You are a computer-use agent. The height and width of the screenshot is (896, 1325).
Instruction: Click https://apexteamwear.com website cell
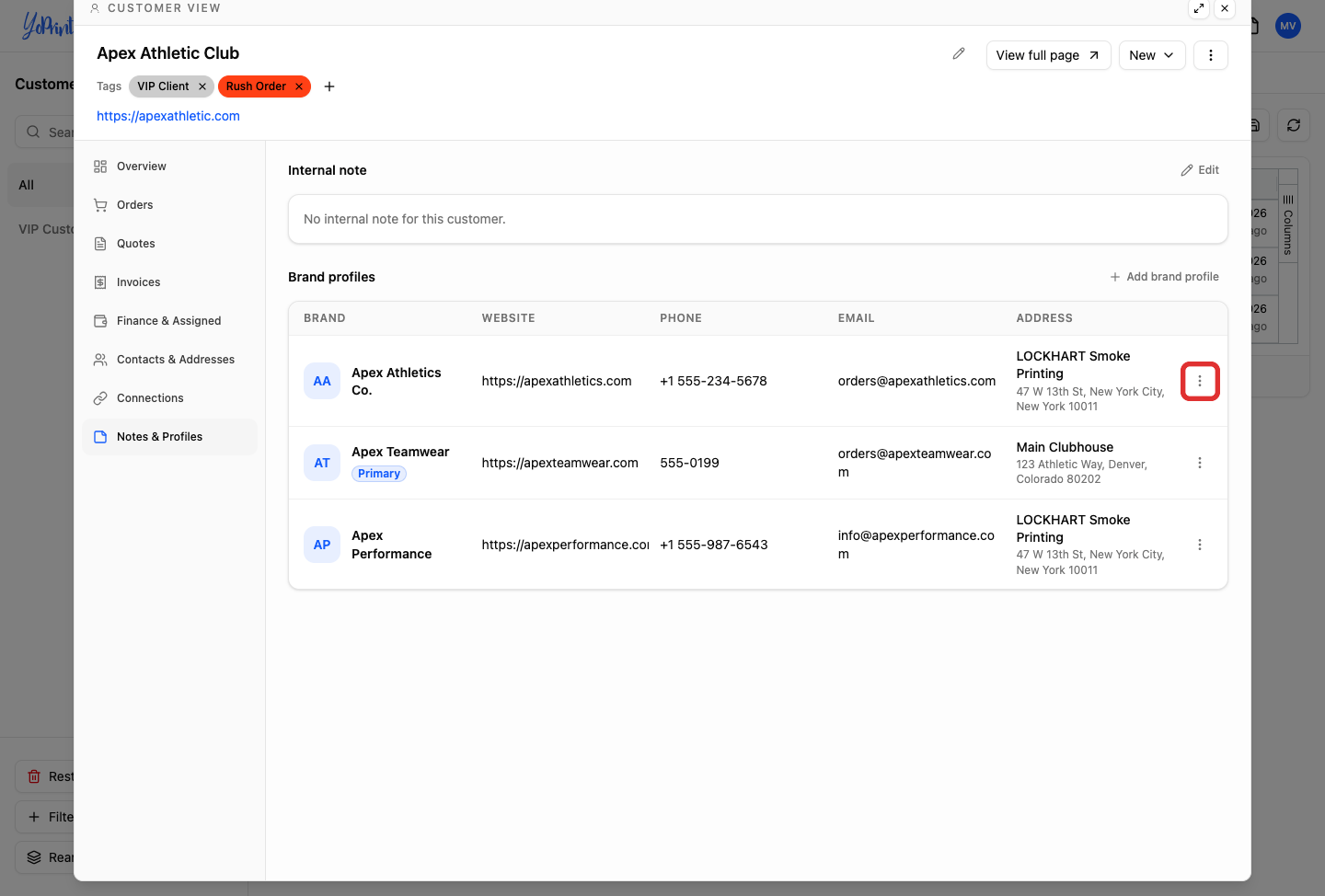559,463
